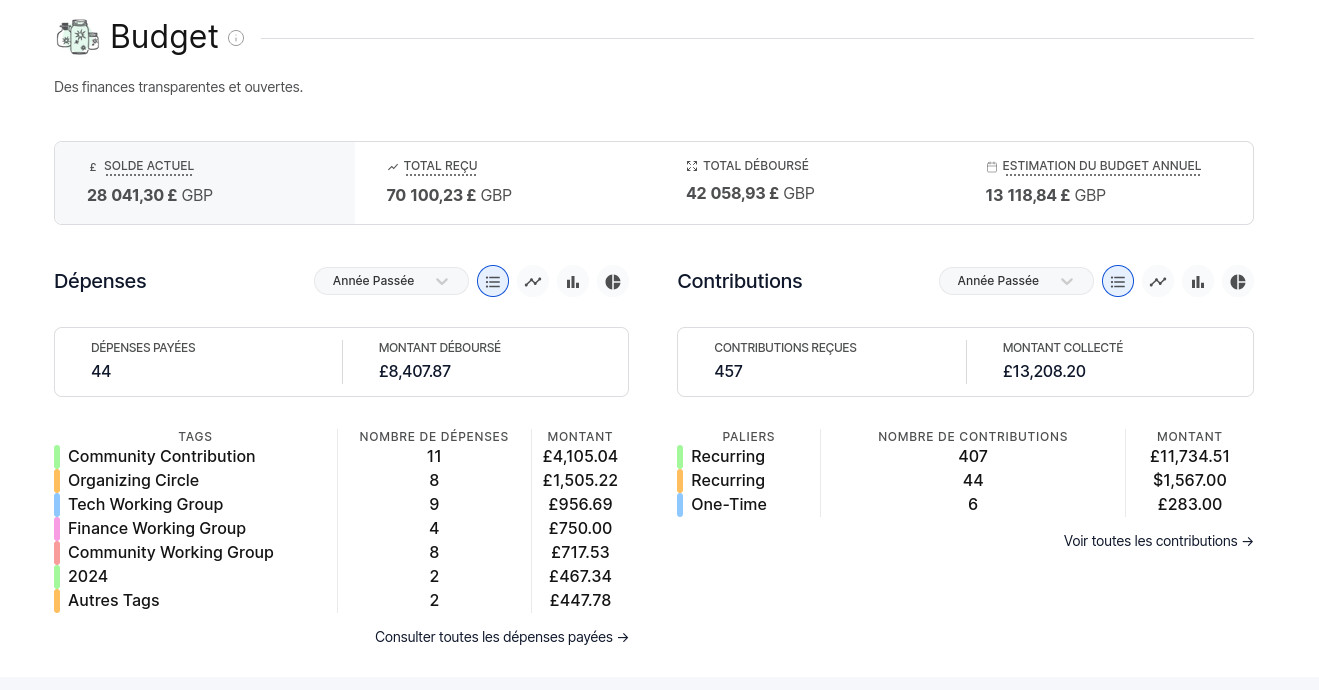Viewport: 1319px width, 690px height.
Task: Click Estimation du budget annuel label
Action: coord(1101,166)
